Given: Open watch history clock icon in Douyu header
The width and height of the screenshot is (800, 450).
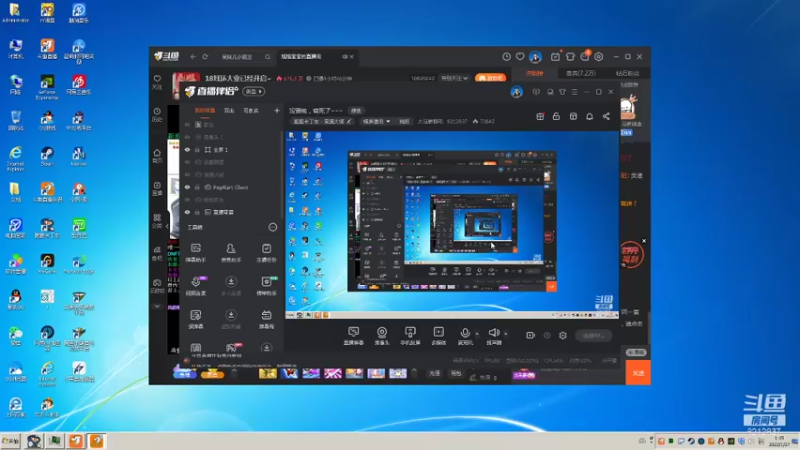Looking at the screenshot, I should point(506,57).
